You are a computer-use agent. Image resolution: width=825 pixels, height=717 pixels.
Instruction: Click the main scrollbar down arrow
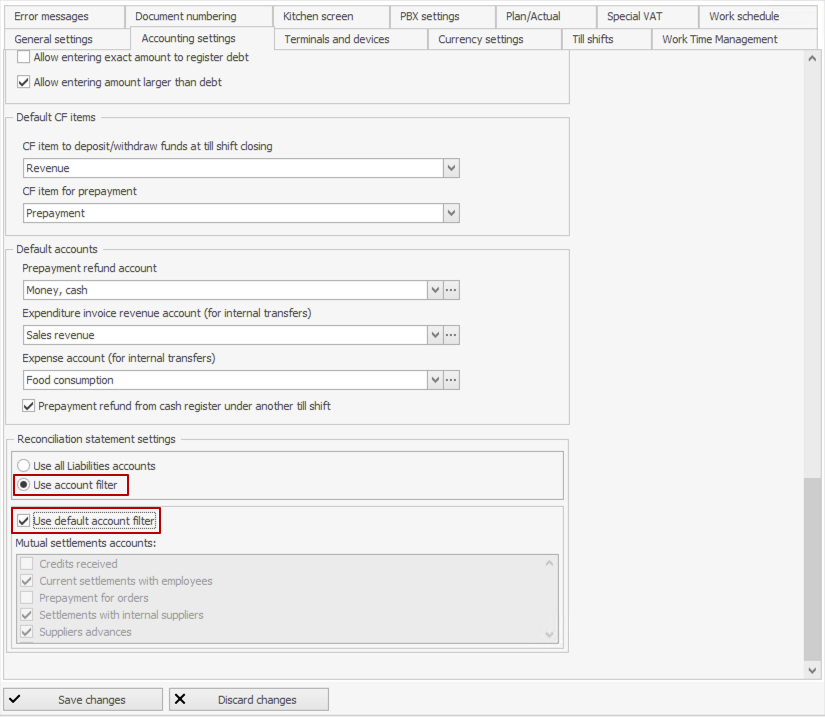point(812,669)
